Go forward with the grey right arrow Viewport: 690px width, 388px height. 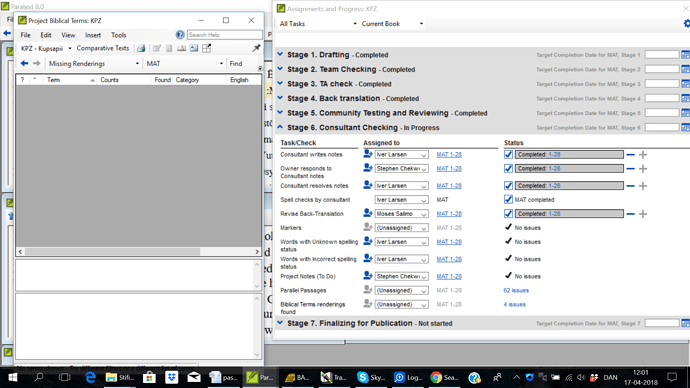tap(37, 64)
